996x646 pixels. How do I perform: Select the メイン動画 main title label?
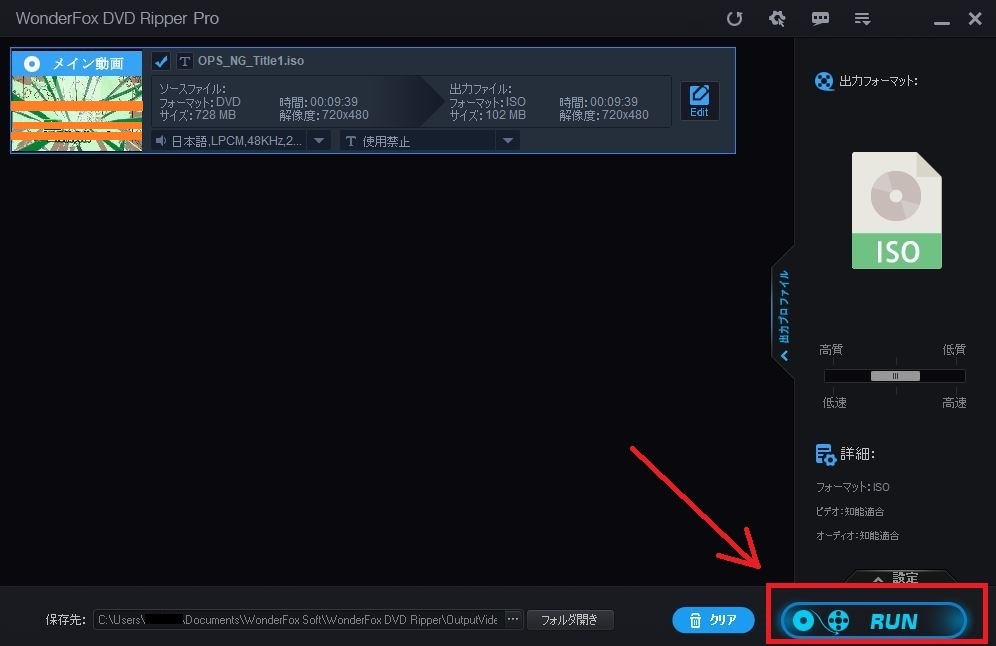click(77, 64)
